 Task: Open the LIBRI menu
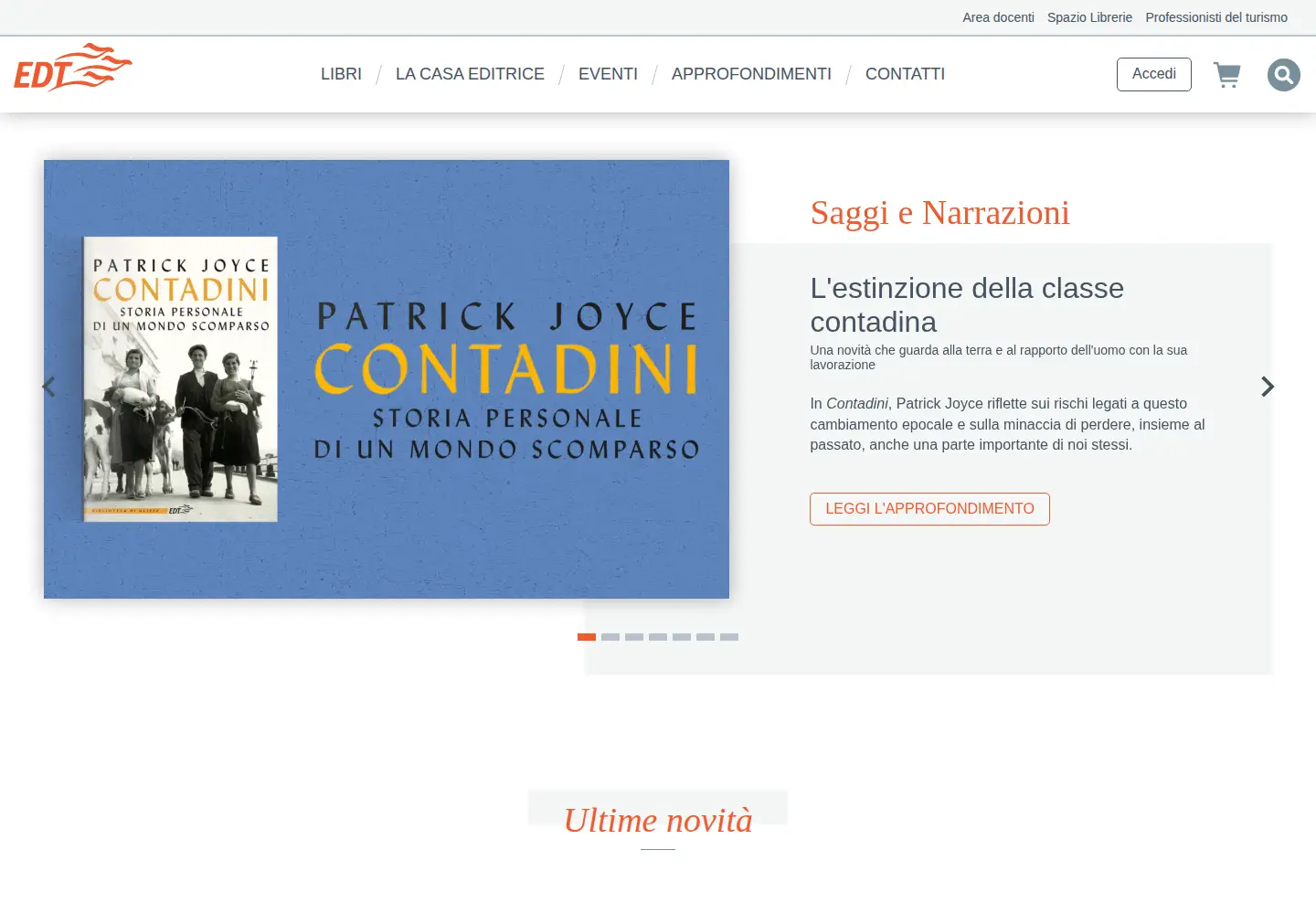(x=341, y=74)
